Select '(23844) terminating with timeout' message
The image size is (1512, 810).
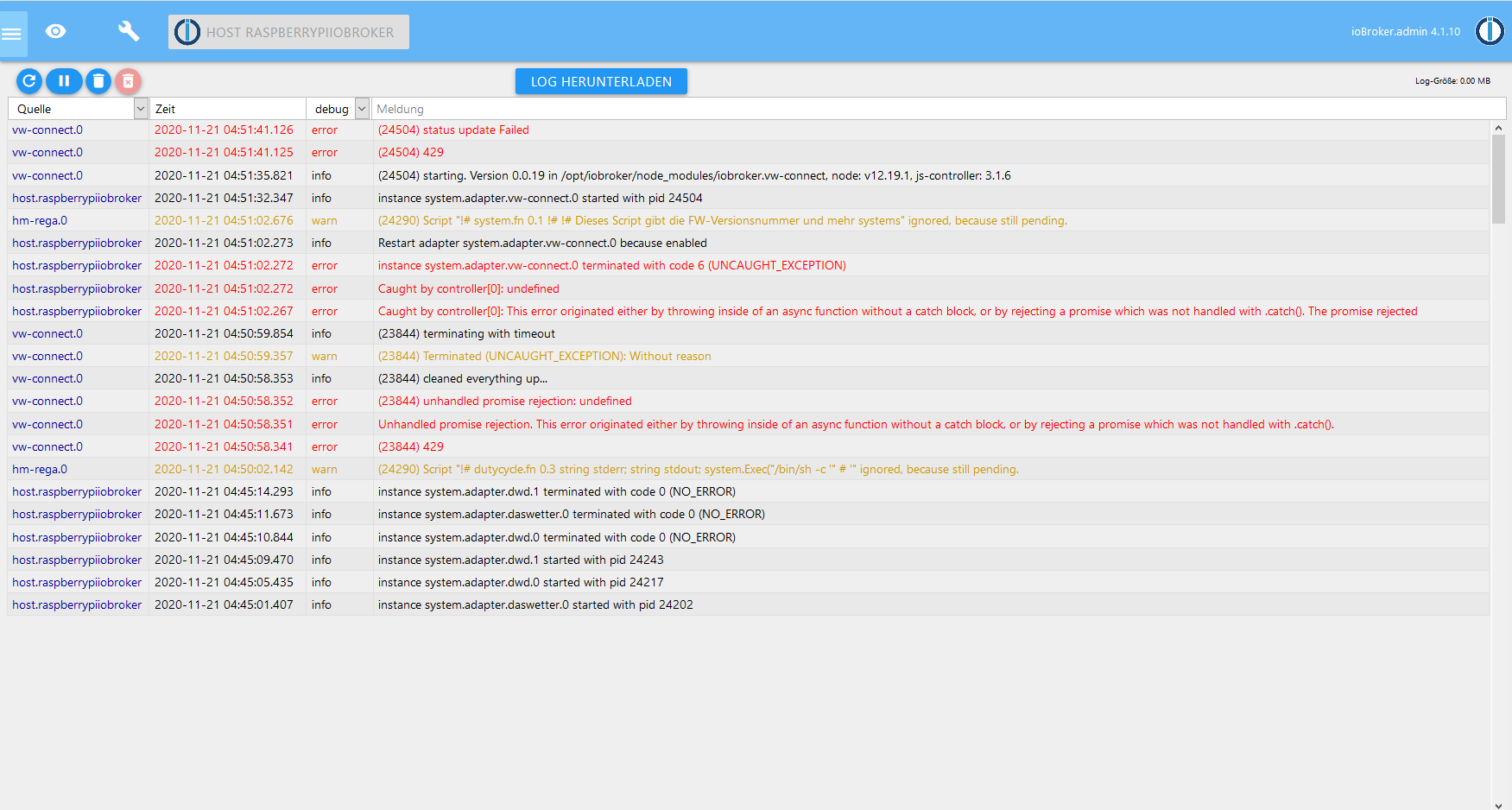466,333
